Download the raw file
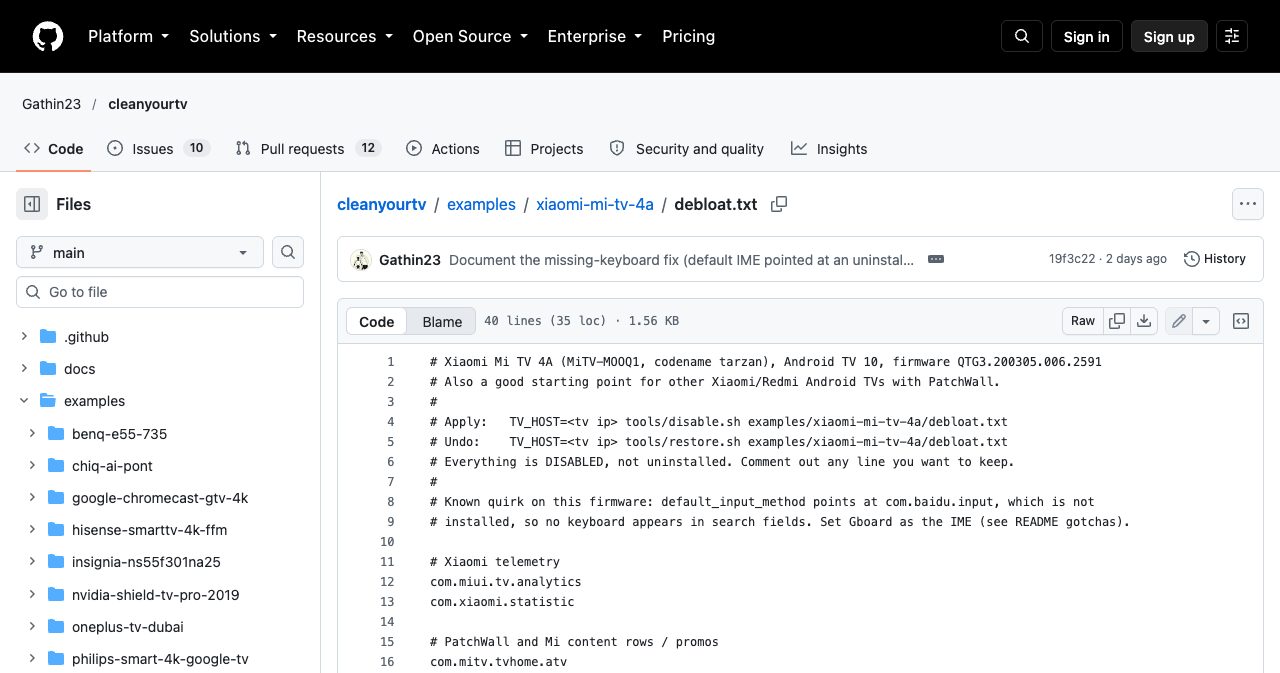 pyautogui.click(x=1145, y=321)
